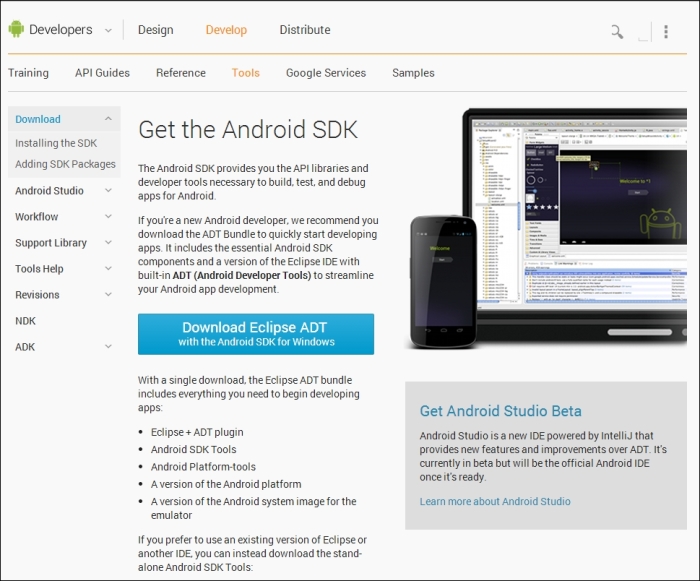This screenshot has height=581, width=700.
Task: Expand the Tools Help chevron
Action: [108, 268]
